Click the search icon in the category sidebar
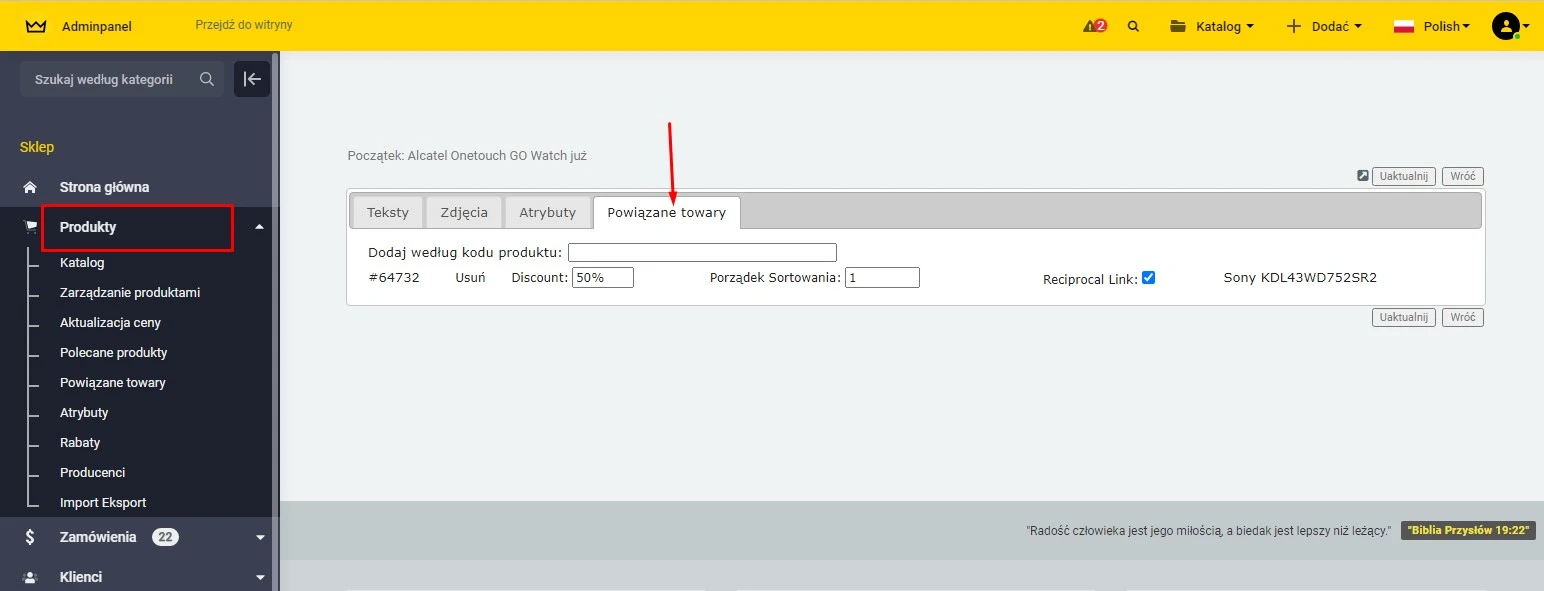1544x591 pixels. click(207, 78)
